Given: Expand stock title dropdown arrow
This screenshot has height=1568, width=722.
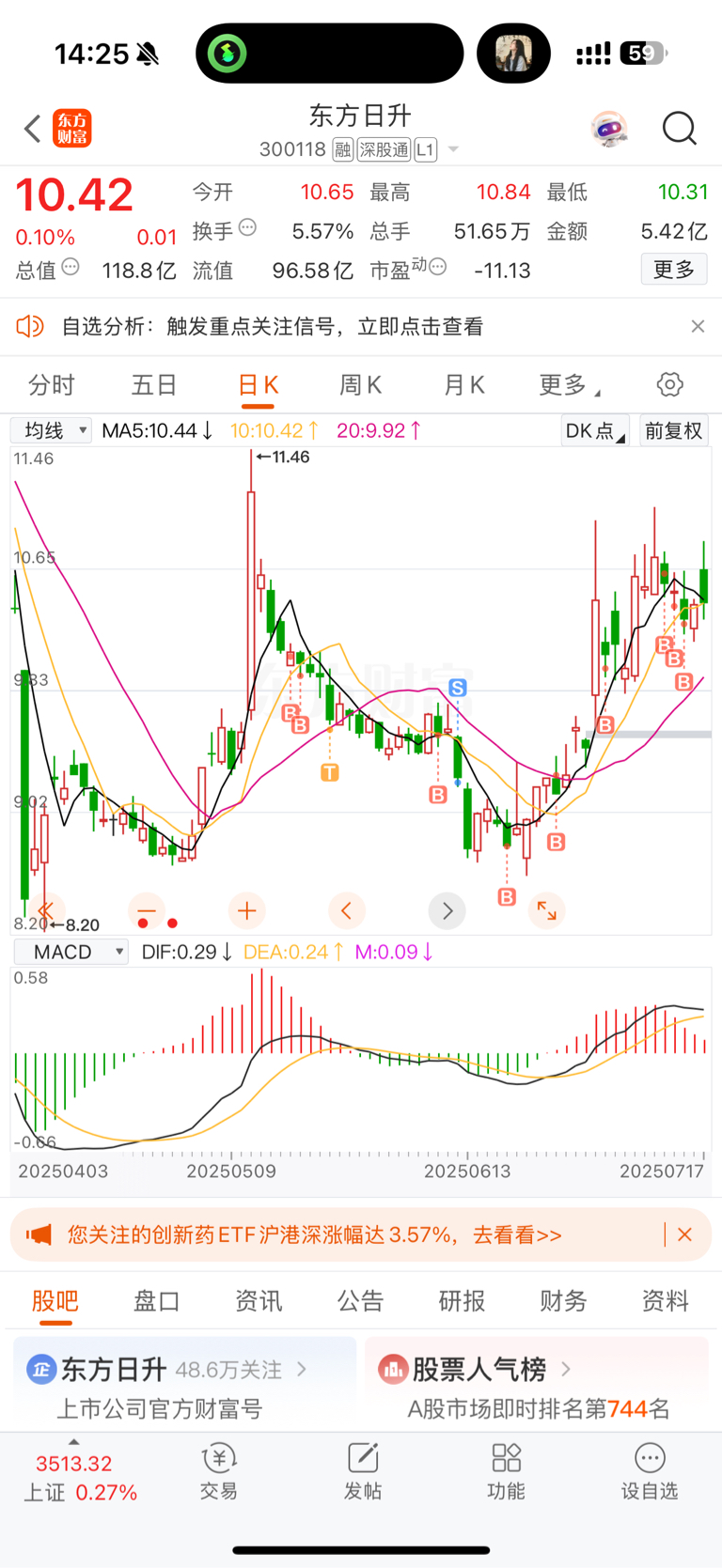Looking at the screenshot, I should click(x=453, y=149).
